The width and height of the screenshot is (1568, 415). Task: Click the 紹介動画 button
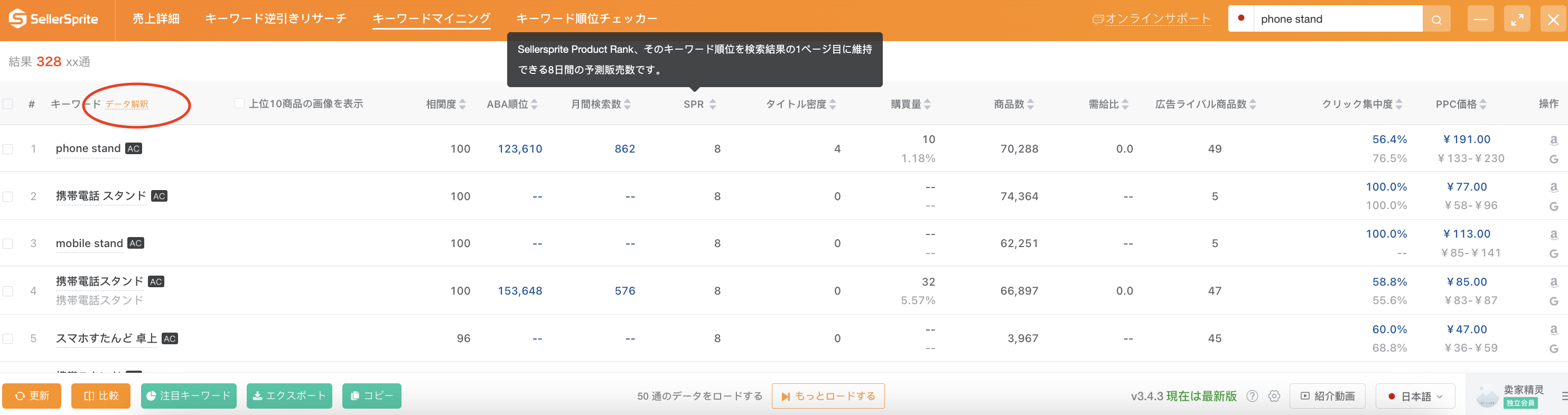coord(1328,396)
